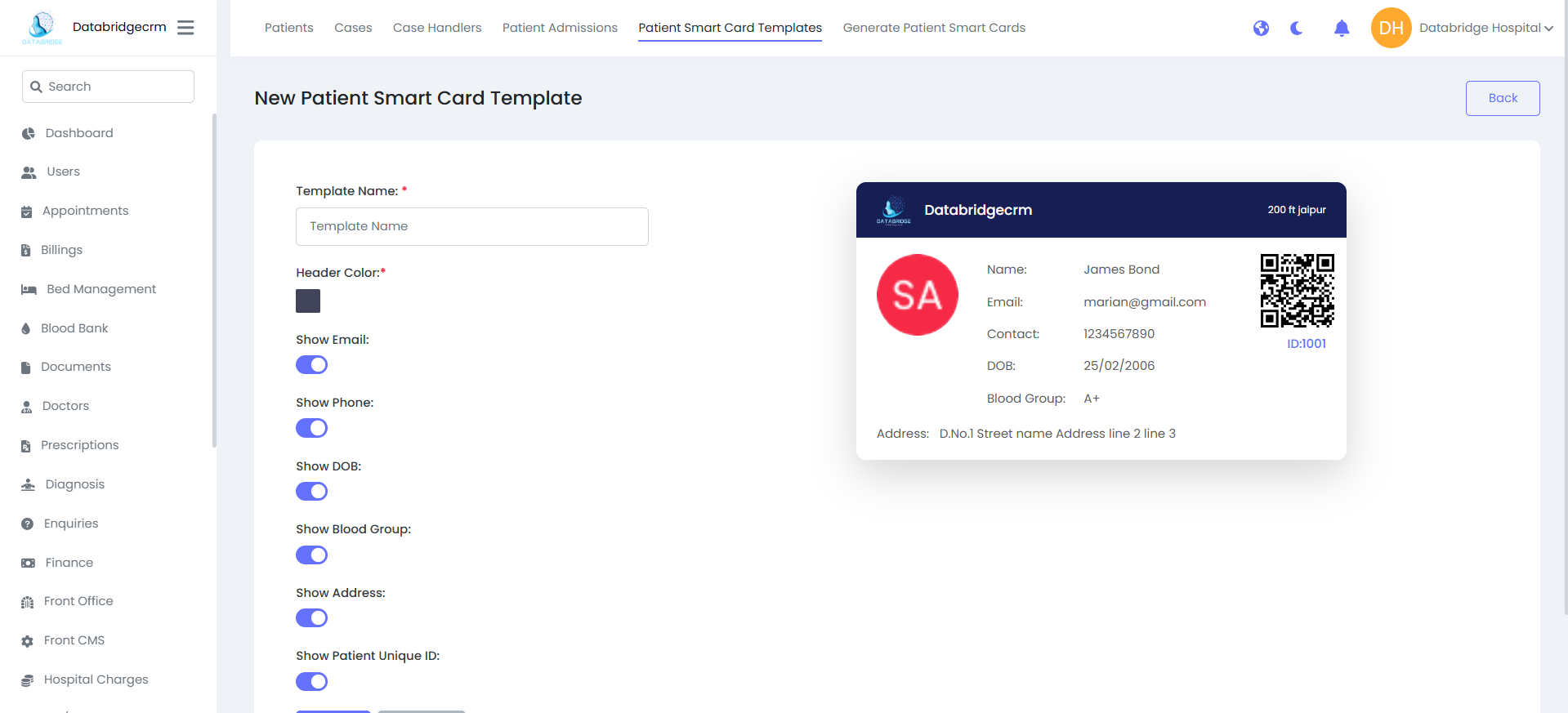Click the Front CMS gear icon
The image size is (1568, 713).
click(x=28, y=641)
